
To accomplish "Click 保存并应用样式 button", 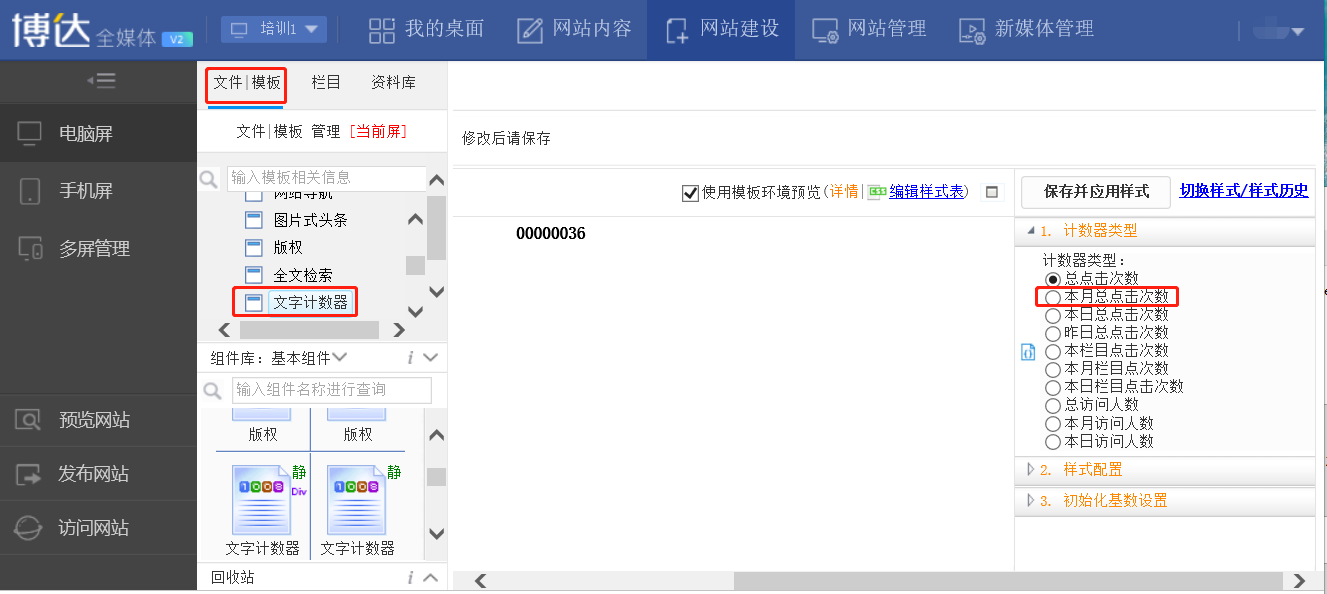I will coord(1096,191).
